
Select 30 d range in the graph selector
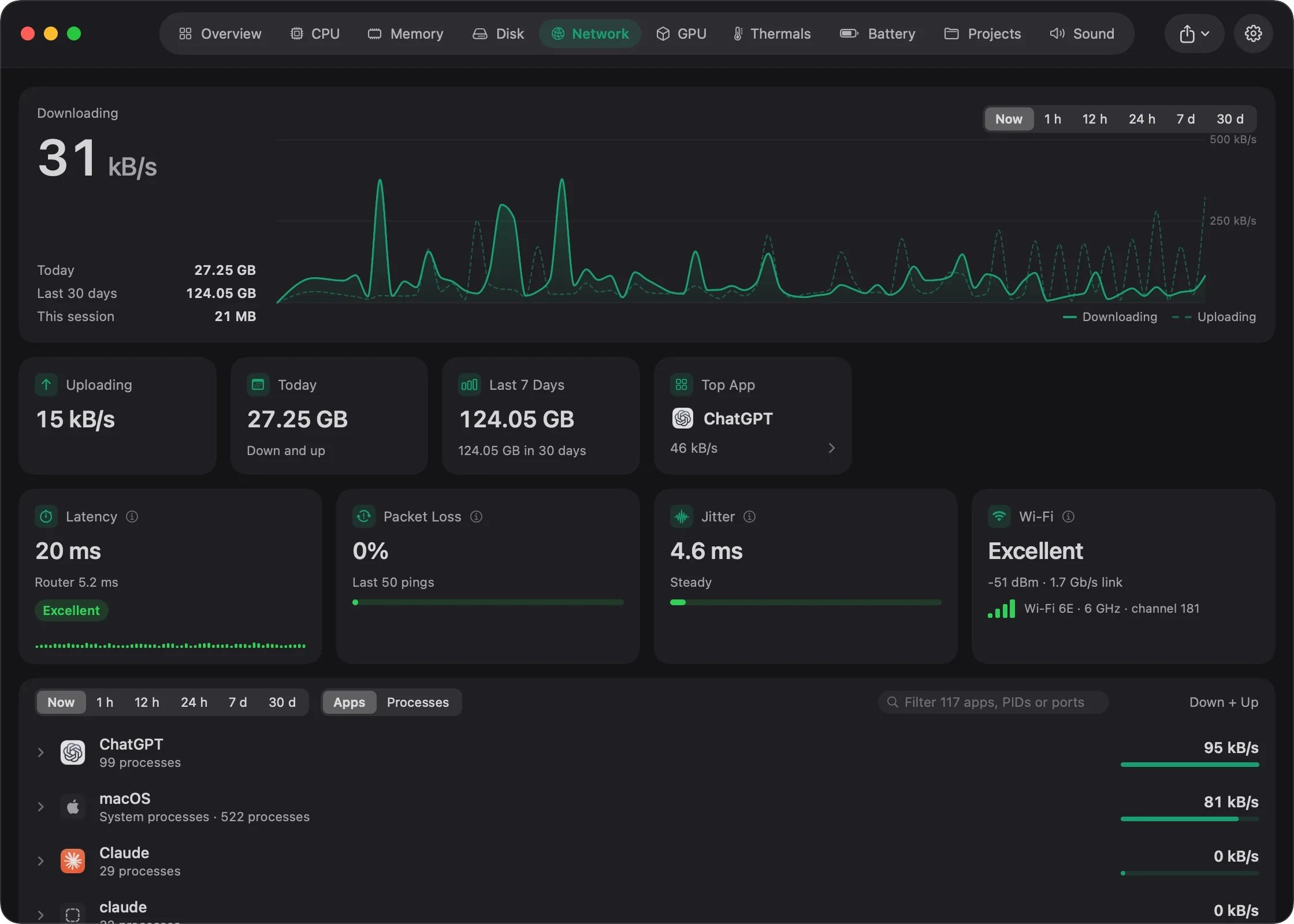[x=1230, y=119]
